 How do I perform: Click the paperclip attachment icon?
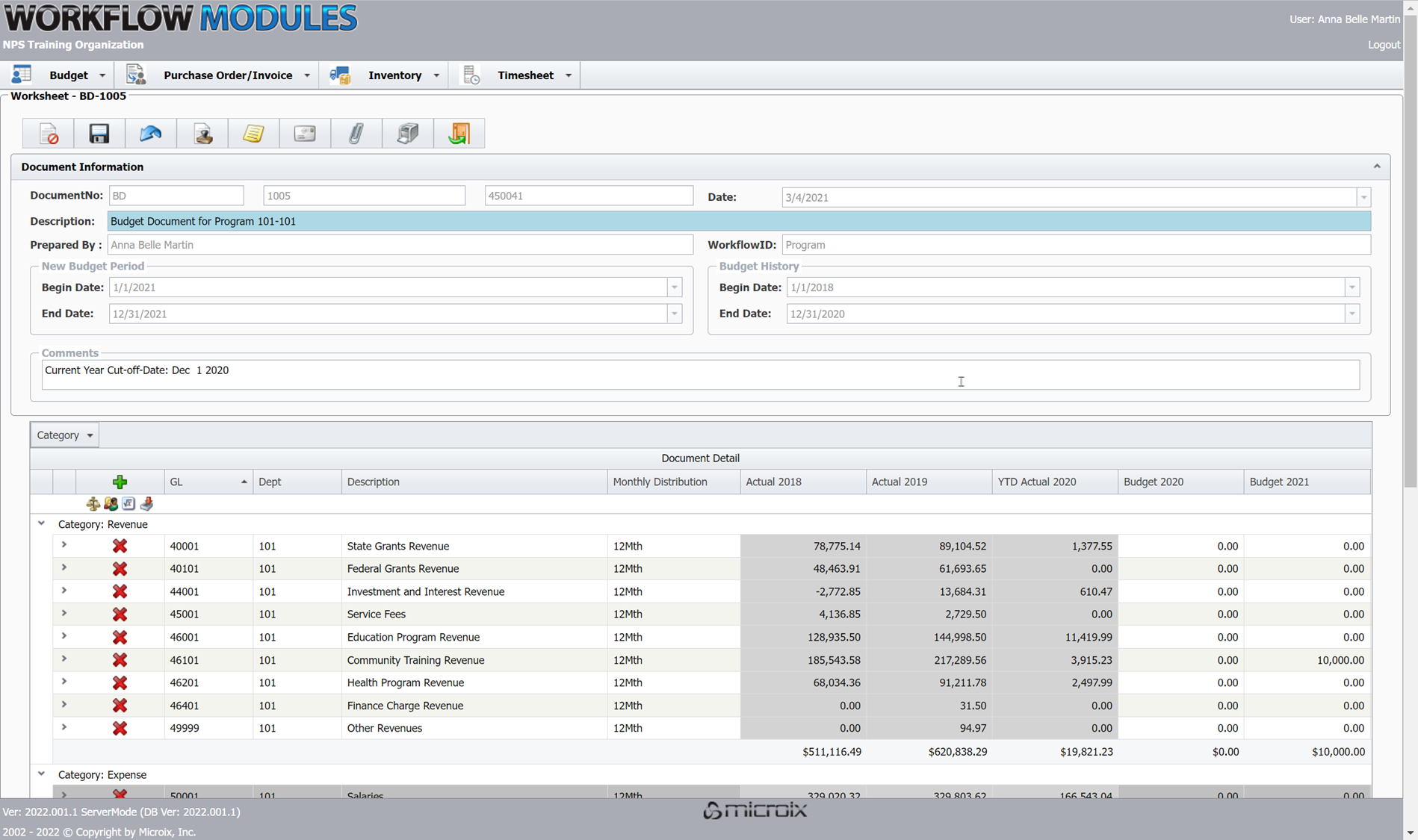(x=356, y=134)
